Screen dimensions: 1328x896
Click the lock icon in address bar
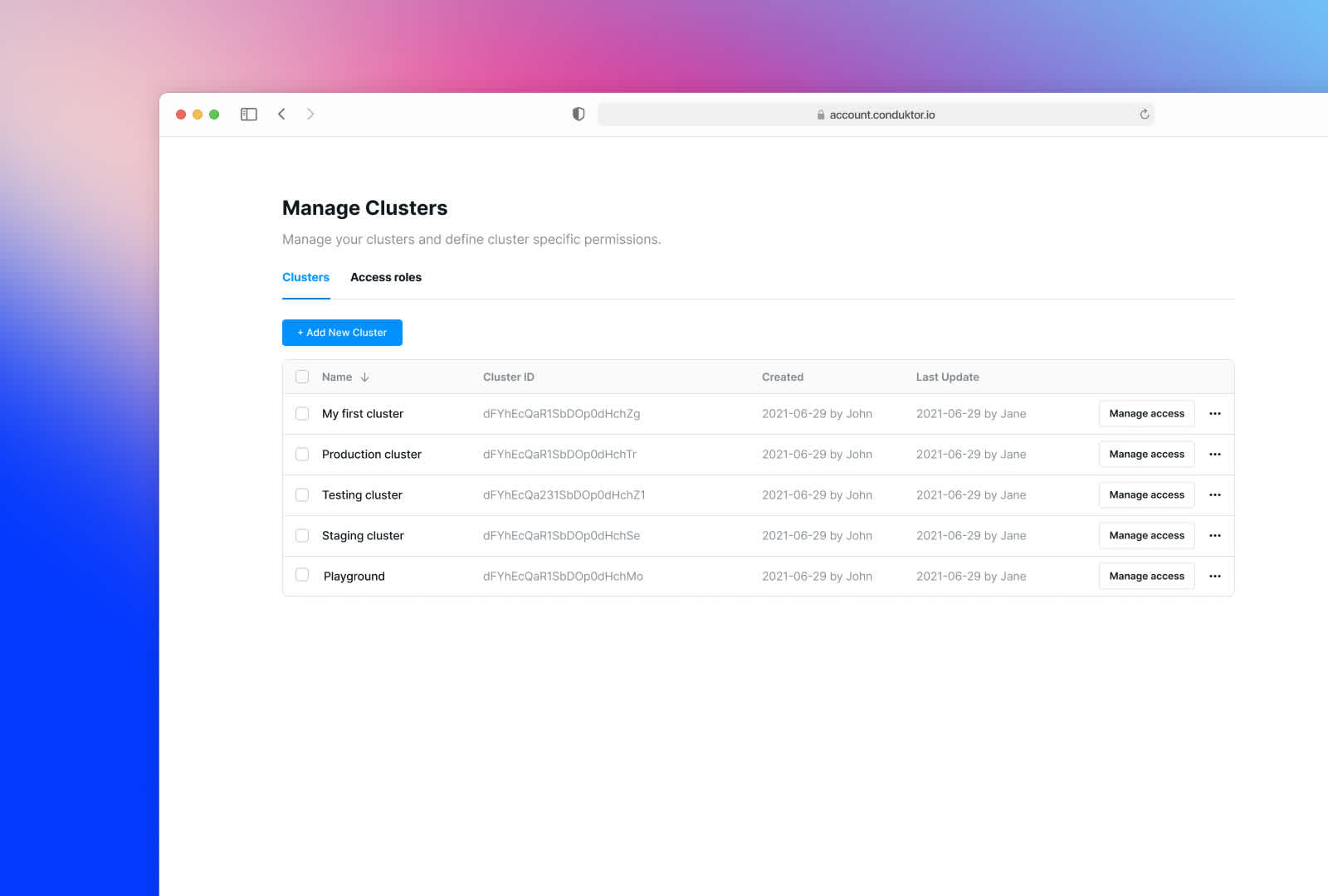pyautogui.click(x=821, y=115)
